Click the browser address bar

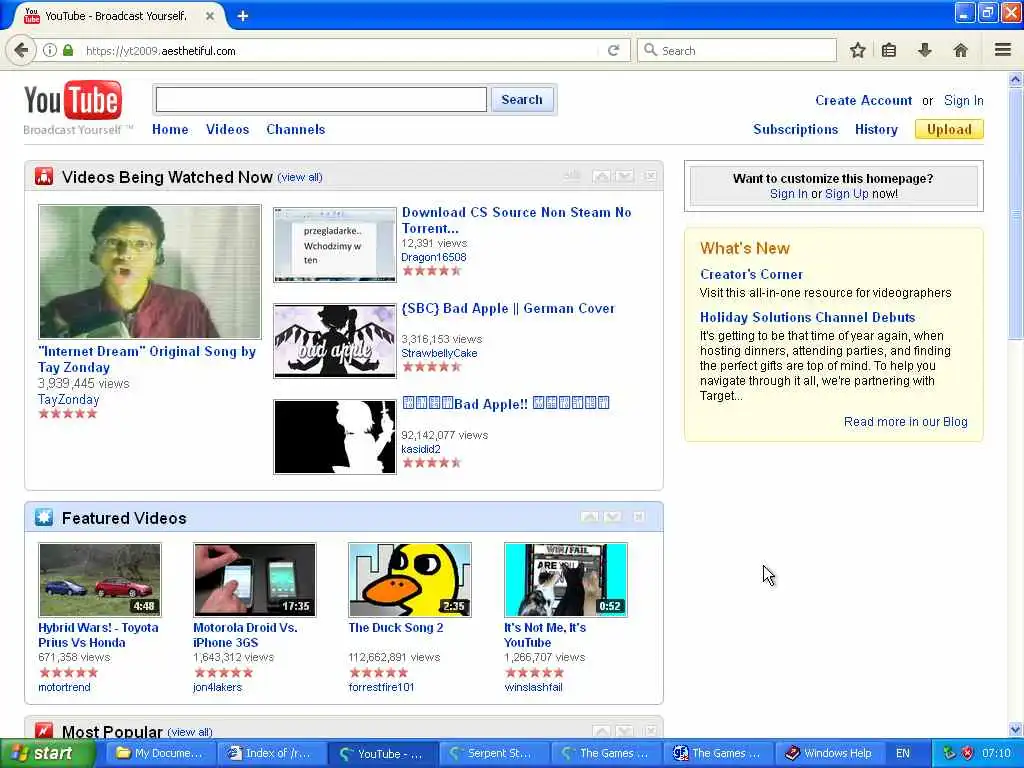pos(340,50)
